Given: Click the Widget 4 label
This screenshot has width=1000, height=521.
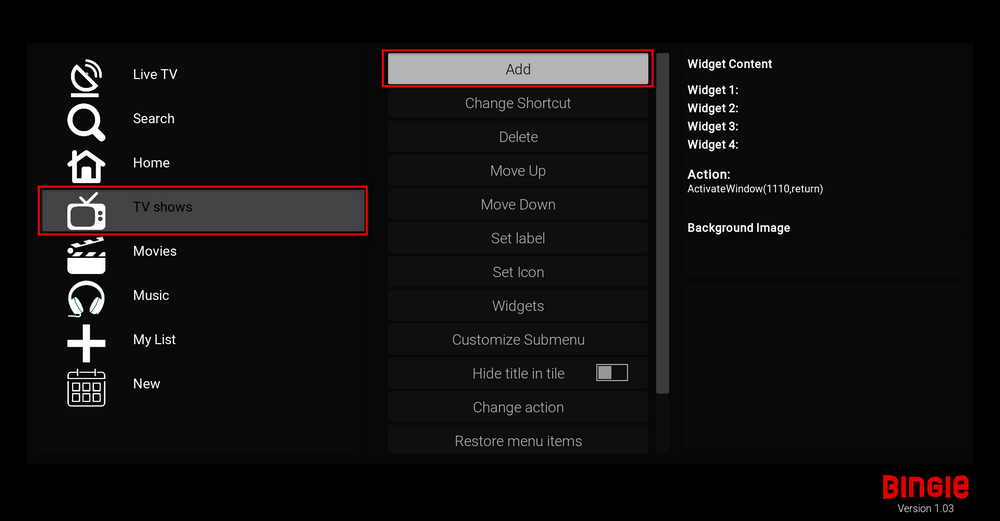Looking at the screenshot, I should pos(712,144).
